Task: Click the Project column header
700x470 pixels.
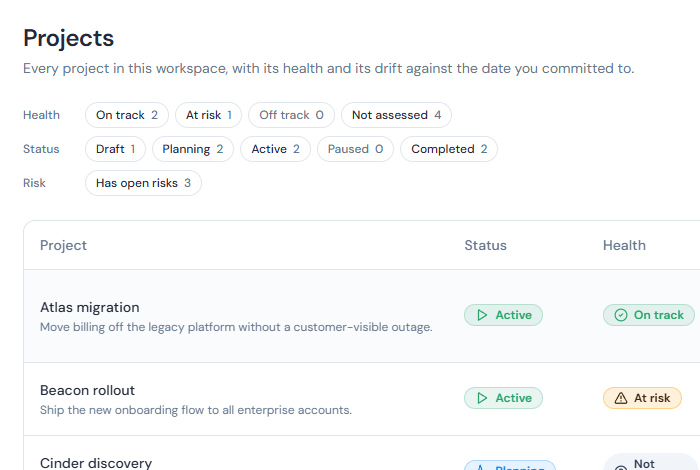Action: (x=63, y=245)
